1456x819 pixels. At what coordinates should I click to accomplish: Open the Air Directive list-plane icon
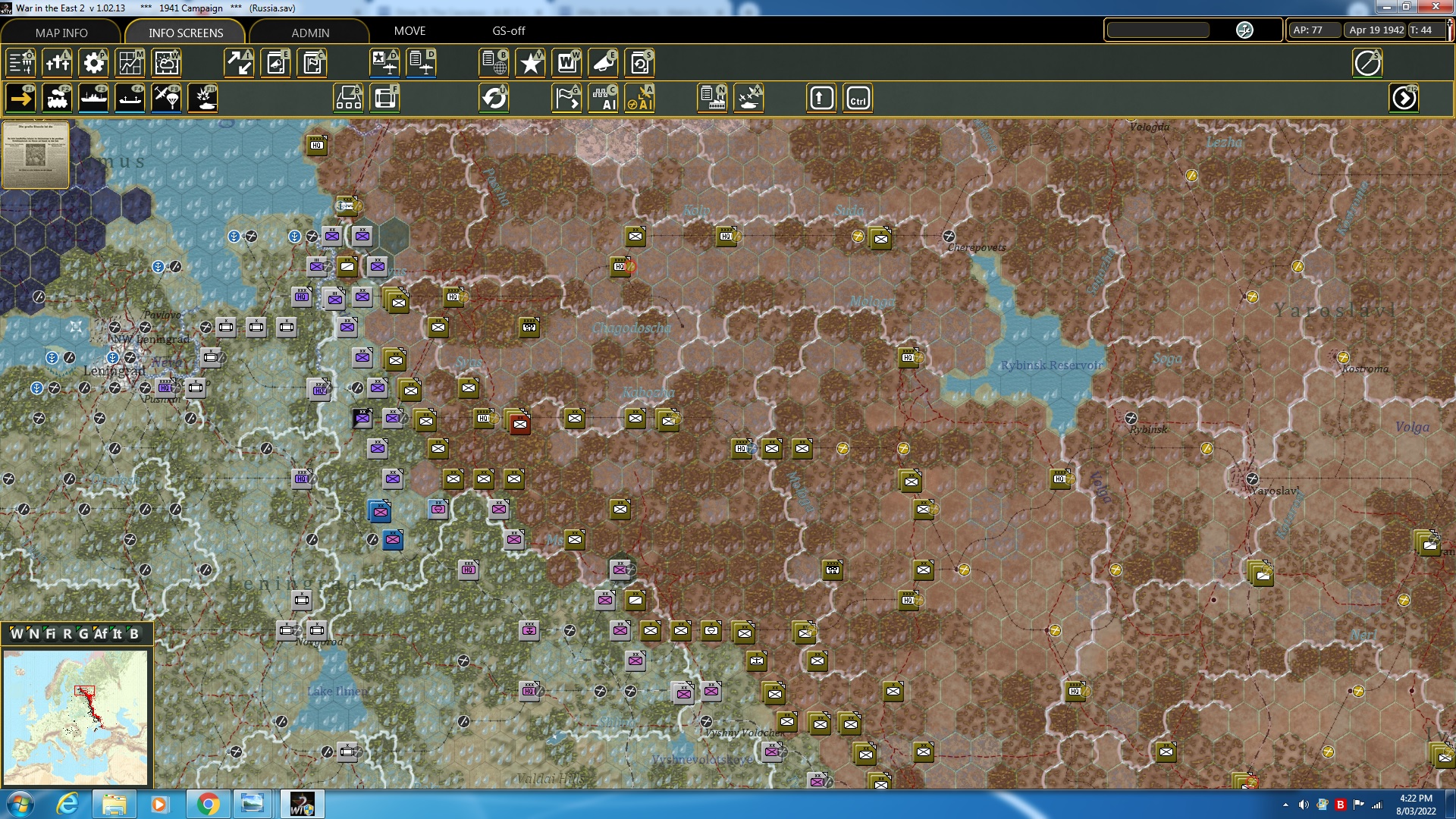point(421,63)
